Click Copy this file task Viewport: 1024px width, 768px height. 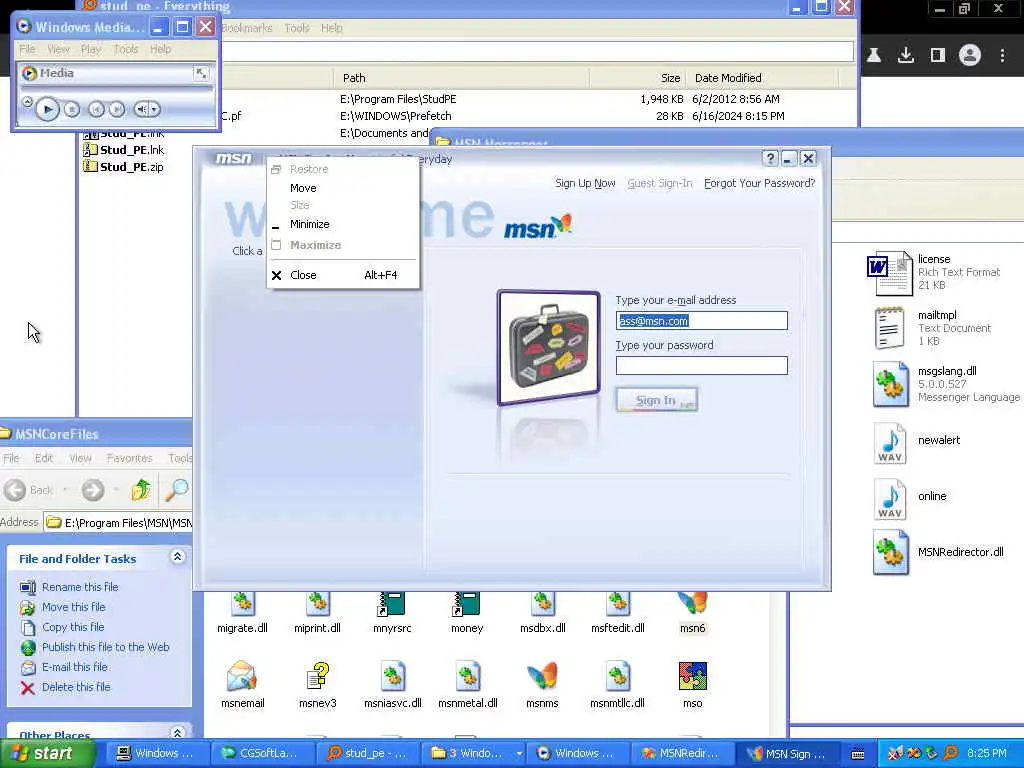pyautogui.click(x=72, y=627)
